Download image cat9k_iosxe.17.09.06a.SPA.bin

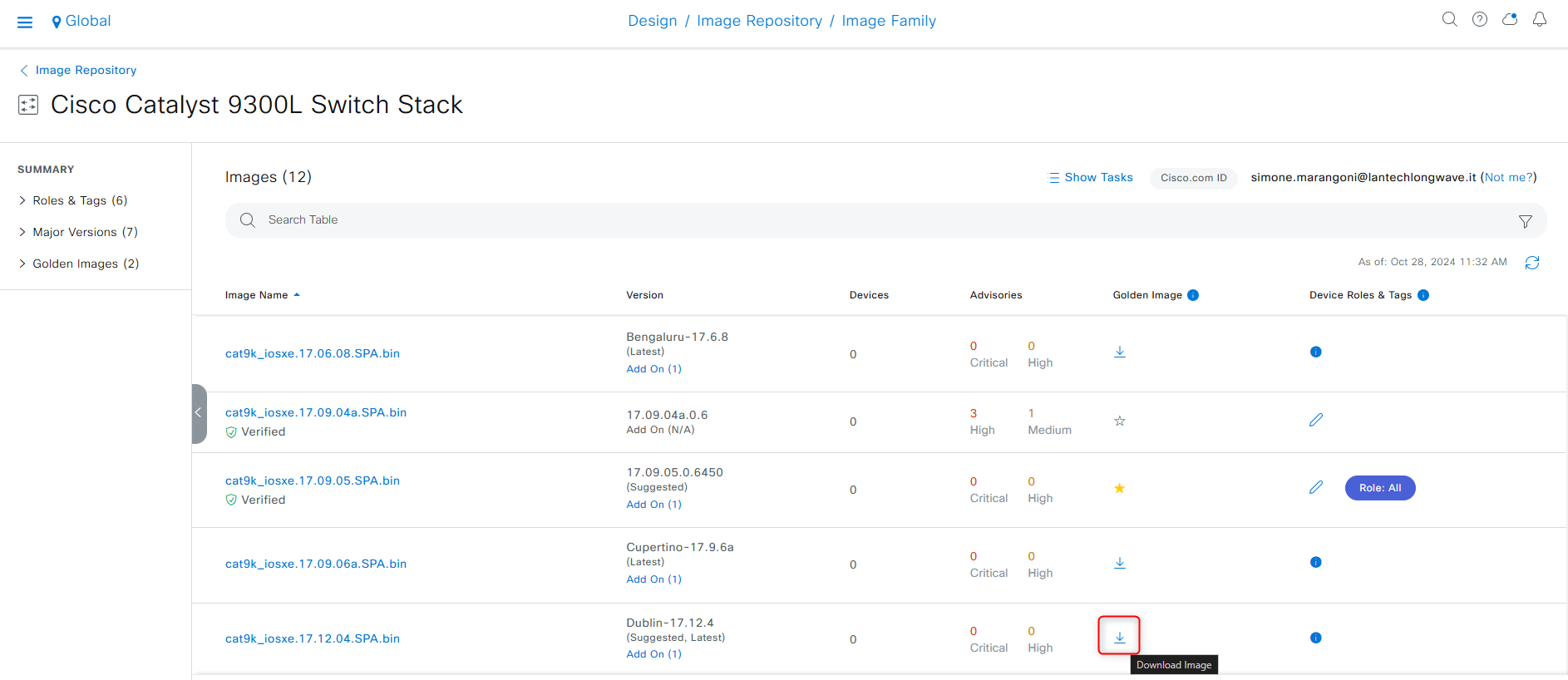click(1120, 563)
